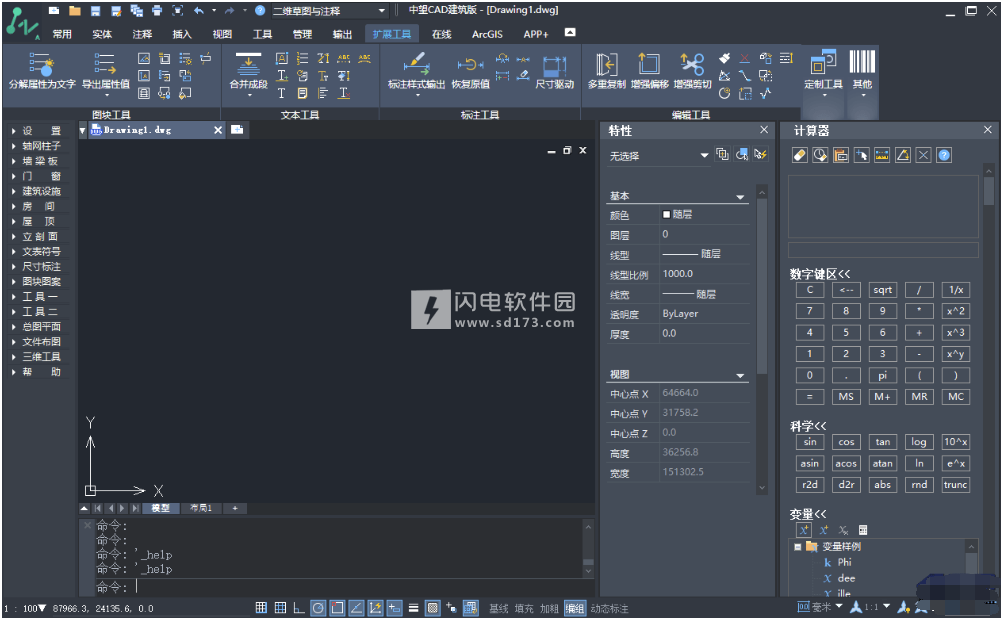Open the 无选择 selection dropdown
Viewport: 1001px width, 619px height.
[658, 156]
